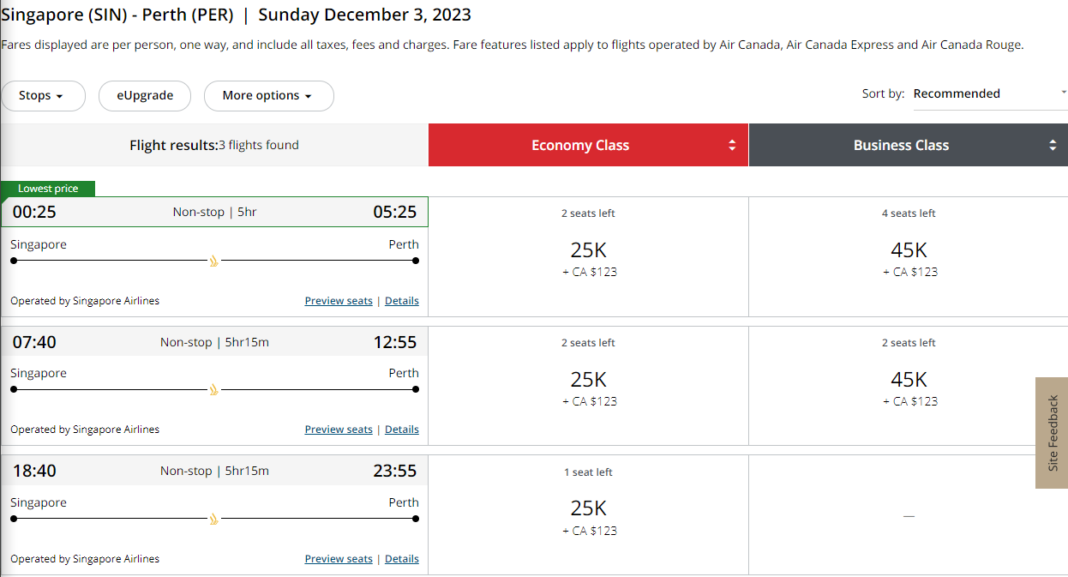Expand the More options dropdown

point(268,96)
